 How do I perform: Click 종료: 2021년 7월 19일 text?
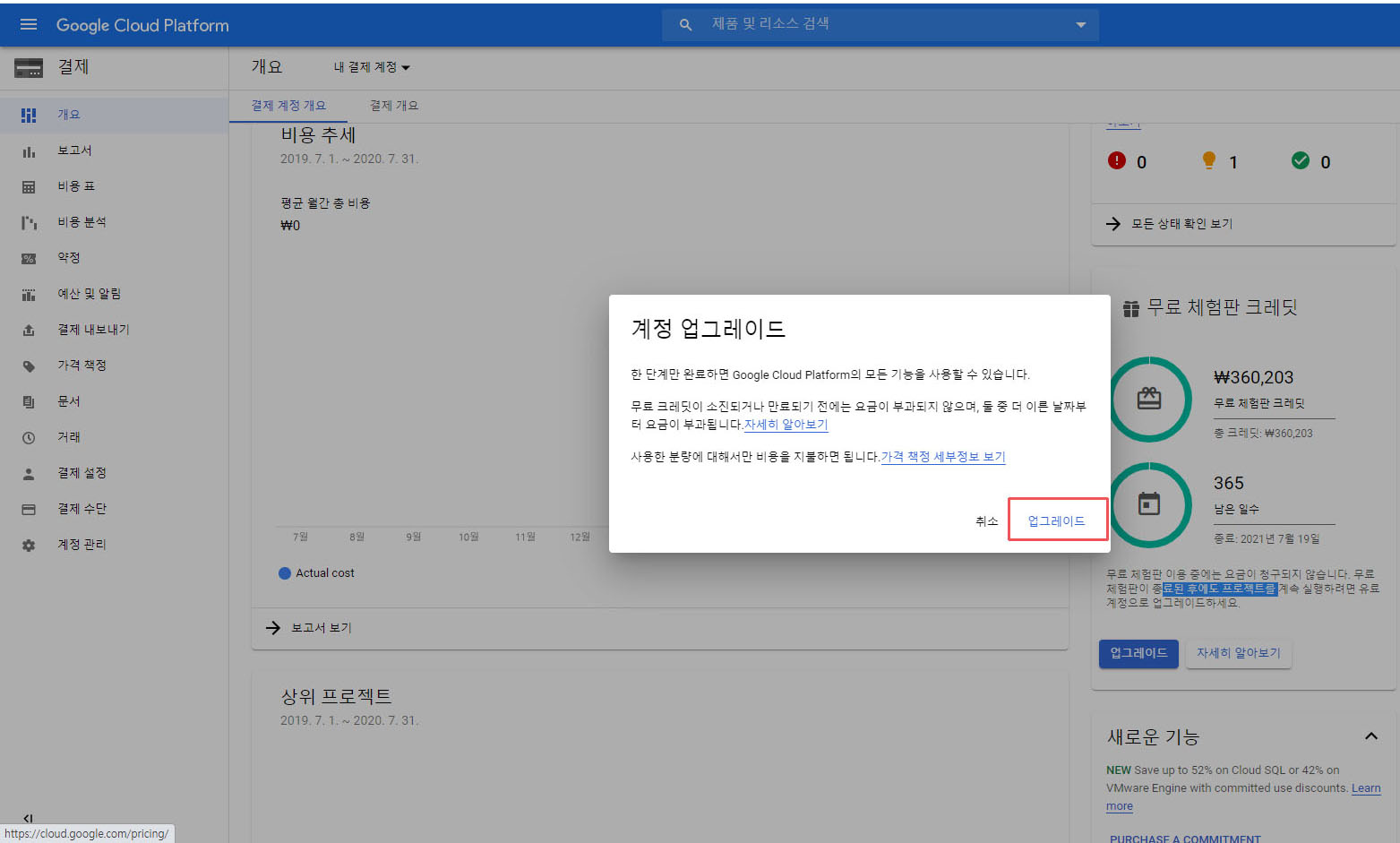1267,539
